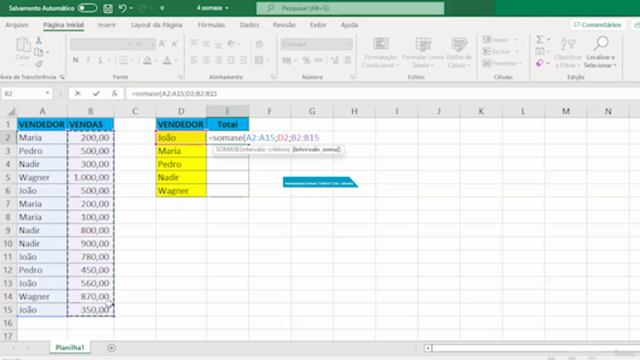Click the Percent Style icon
This screenshot has width=640, height=360.
(x=306, y=60)
